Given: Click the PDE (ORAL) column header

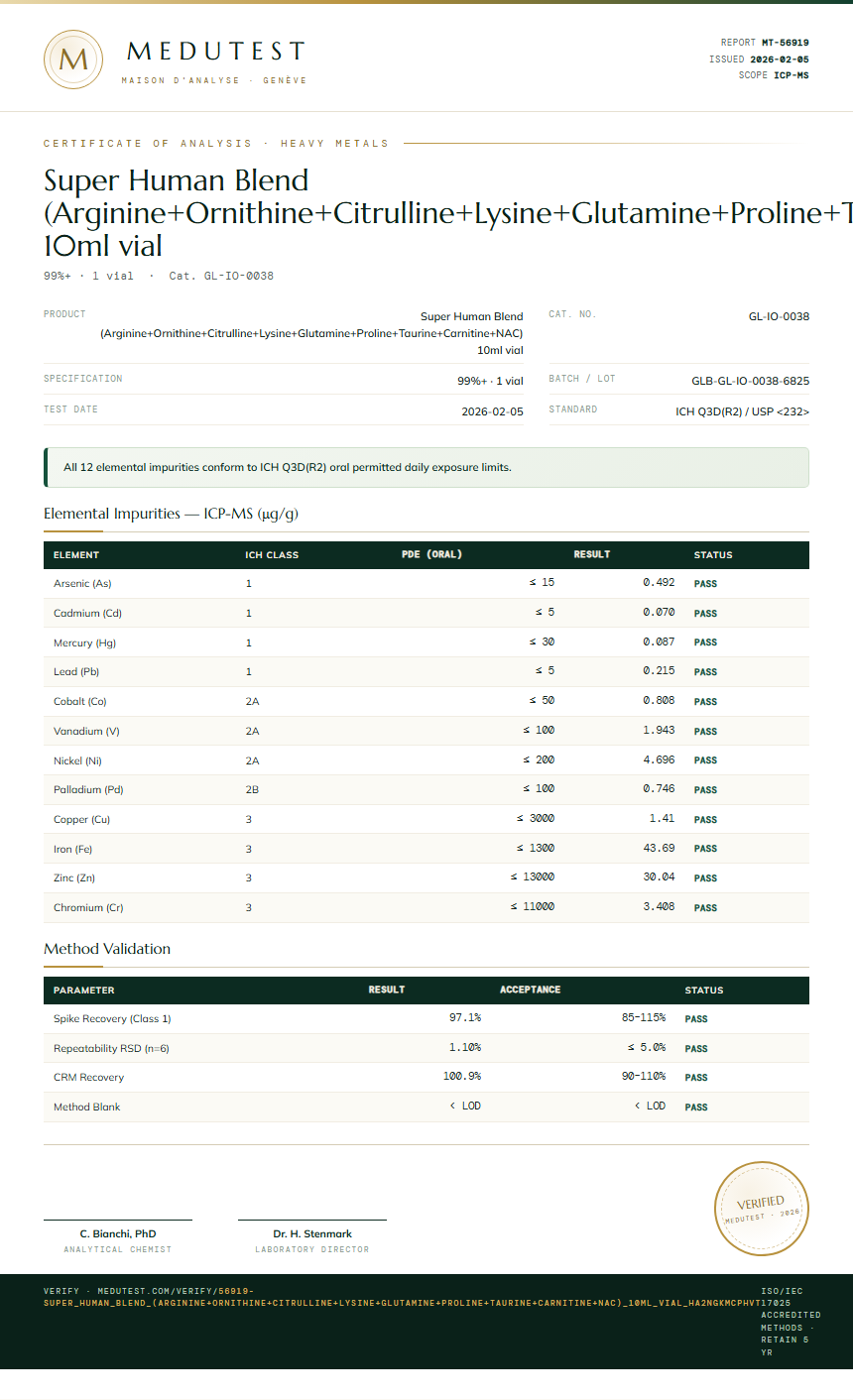Looking at the screenshot, I should tap(431, 554).
